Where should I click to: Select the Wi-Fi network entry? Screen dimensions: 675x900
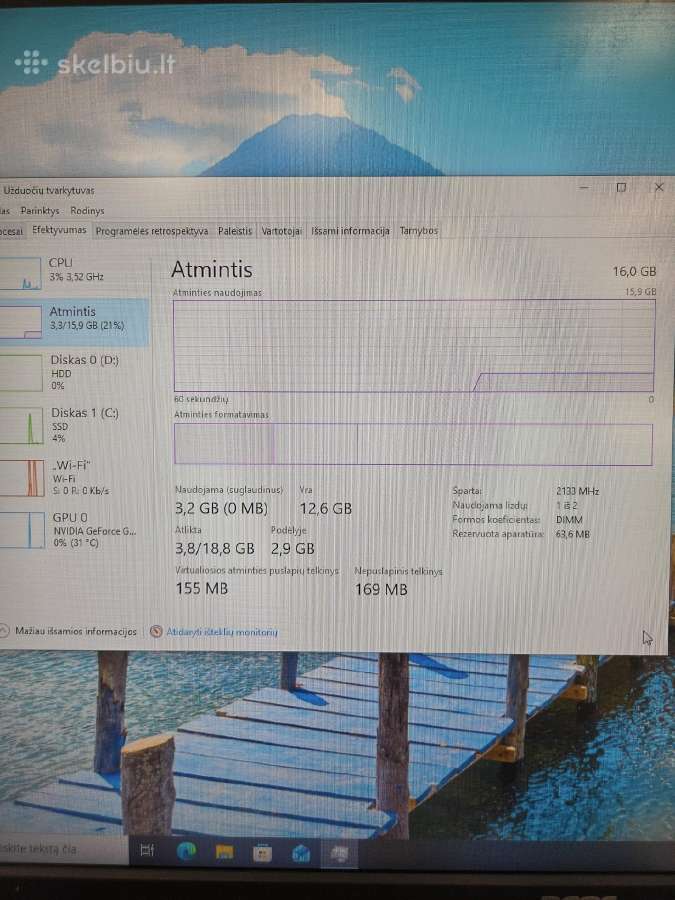[x=75, y=478]
